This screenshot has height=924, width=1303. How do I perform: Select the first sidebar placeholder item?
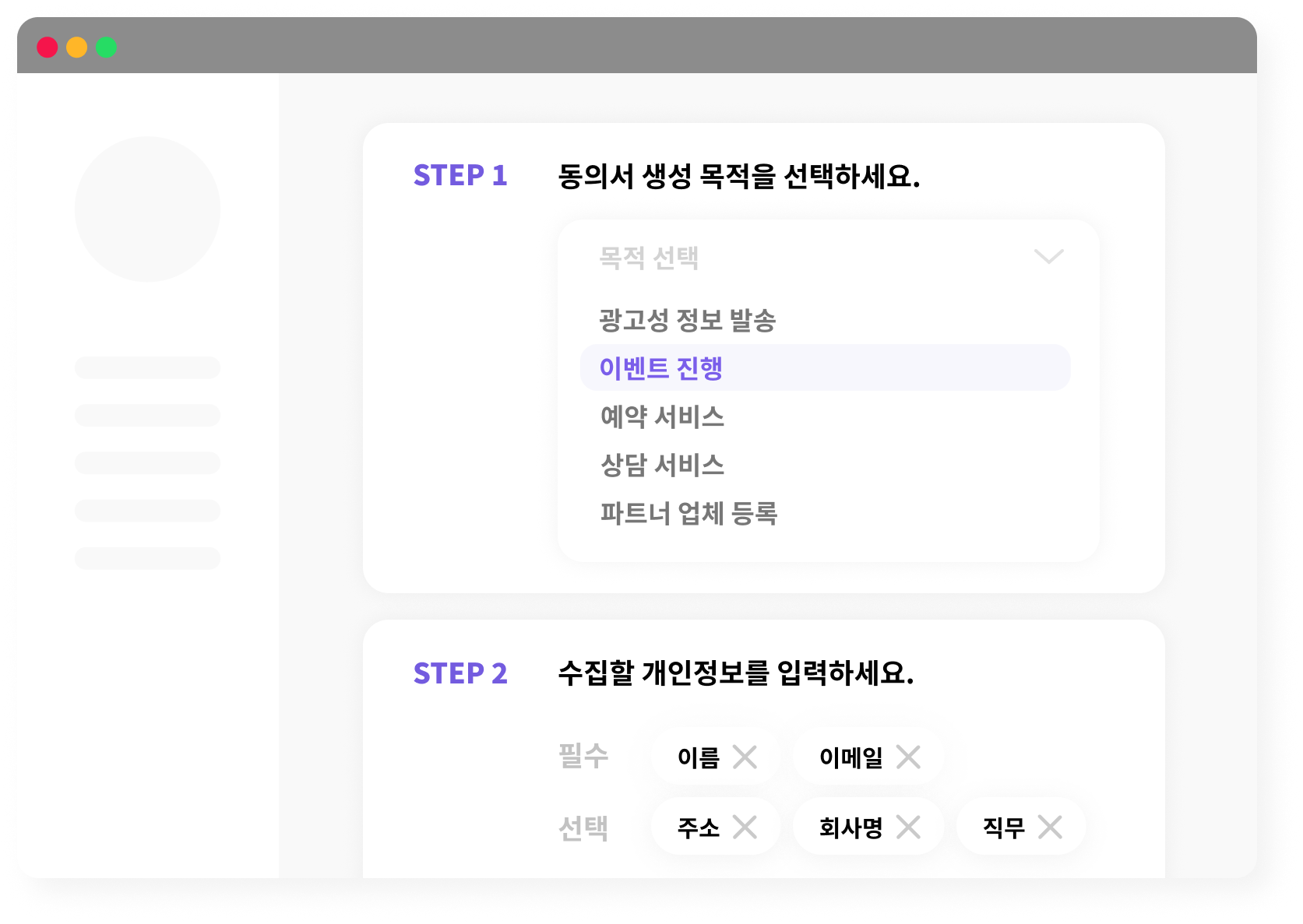147,367
